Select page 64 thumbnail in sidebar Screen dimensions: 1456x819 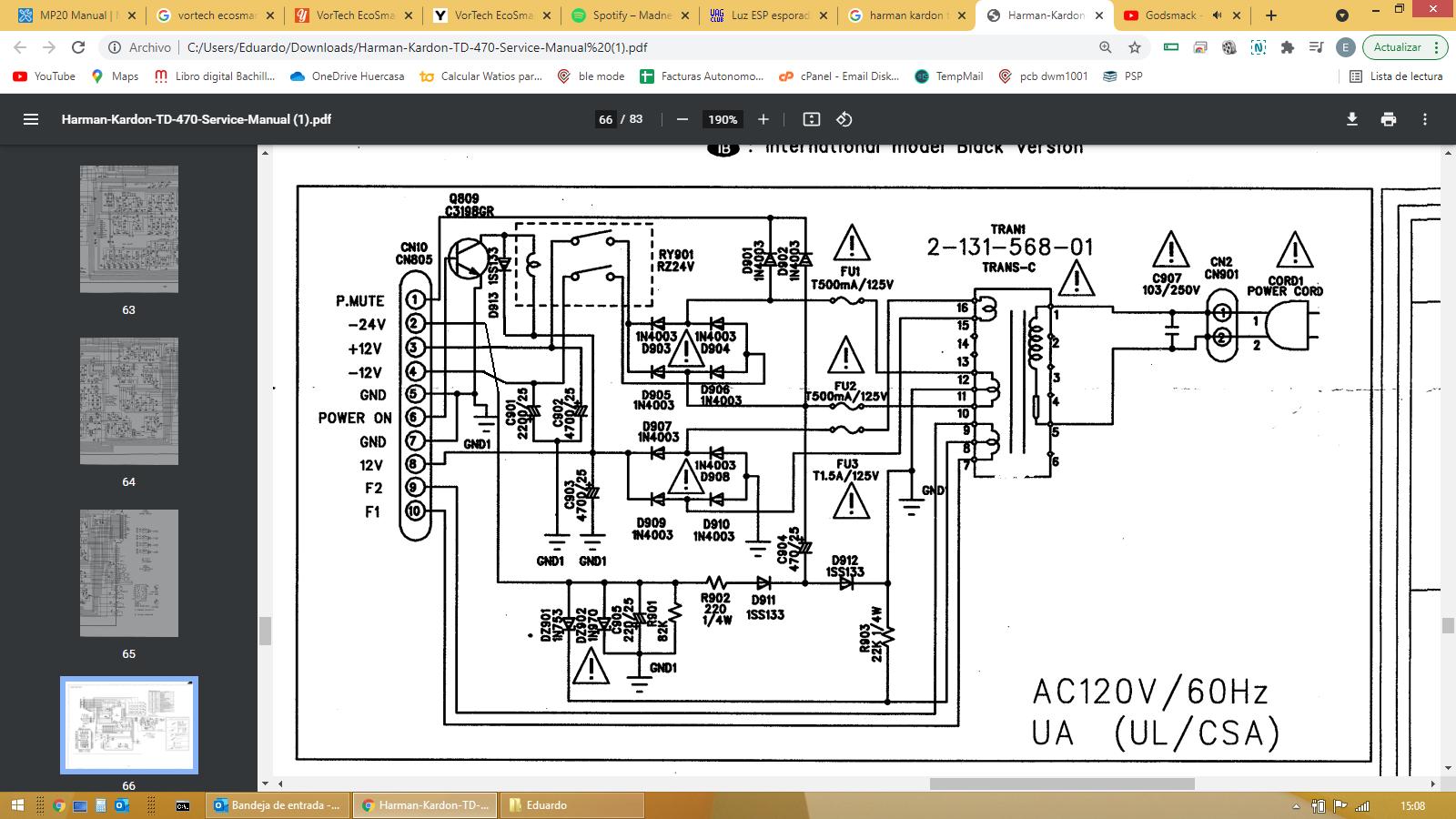point(129,401)
